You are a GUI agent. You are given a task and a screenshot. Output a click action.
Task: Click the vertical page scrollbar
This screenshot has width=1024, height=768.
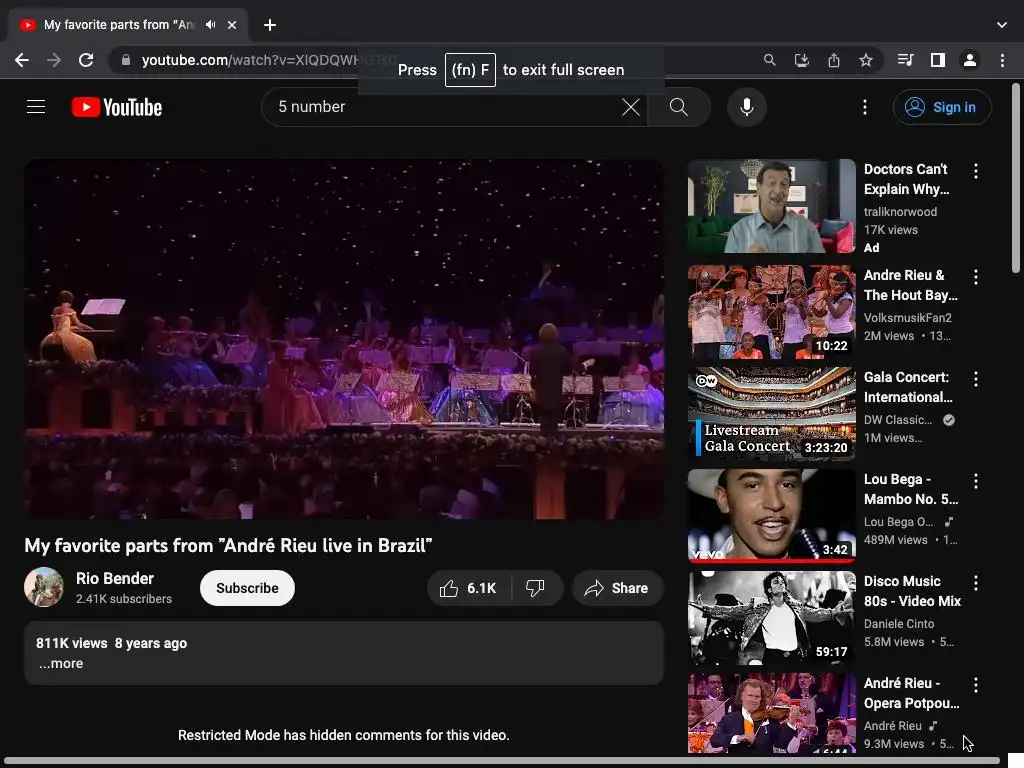coord(1016,178)
